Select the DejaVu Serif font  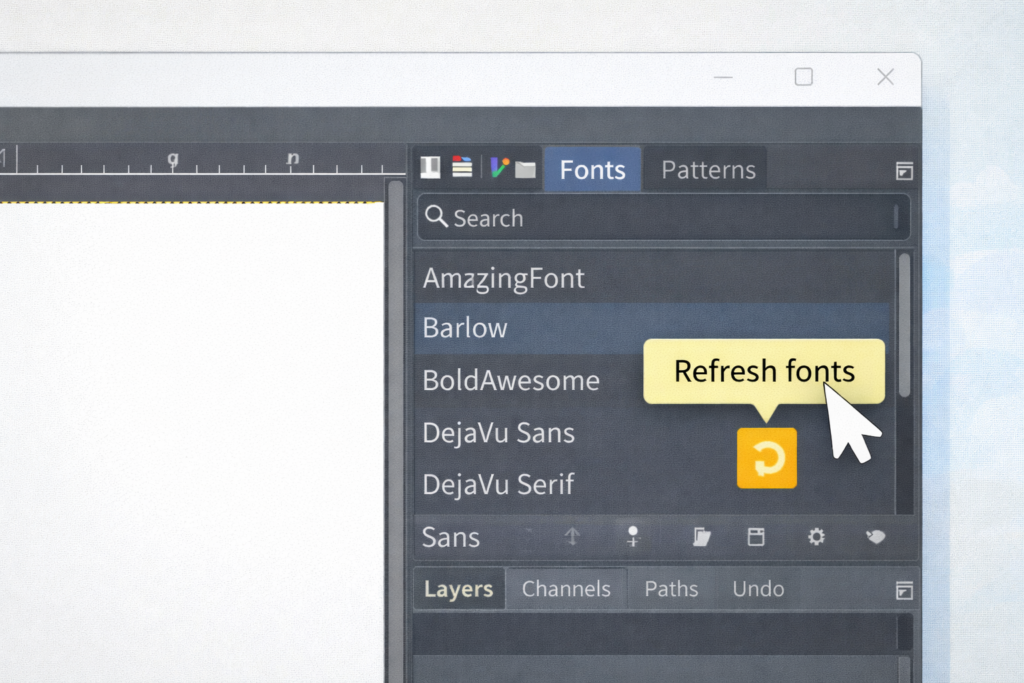tap(499, 485)
